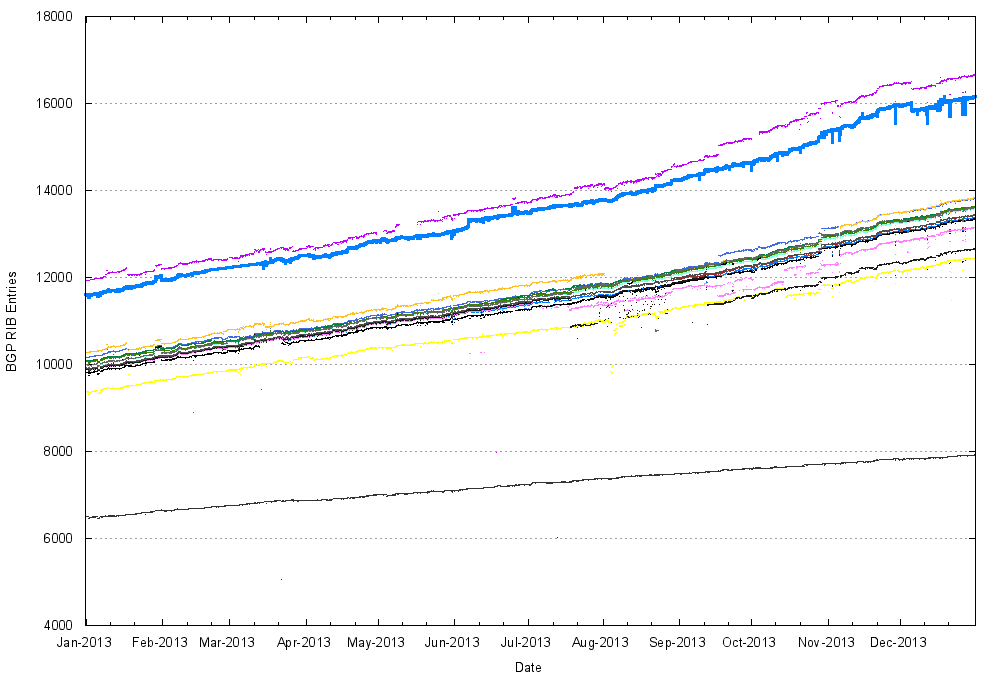
Task: Select the Mar-2013 date tick label
Action: (228, 643)
